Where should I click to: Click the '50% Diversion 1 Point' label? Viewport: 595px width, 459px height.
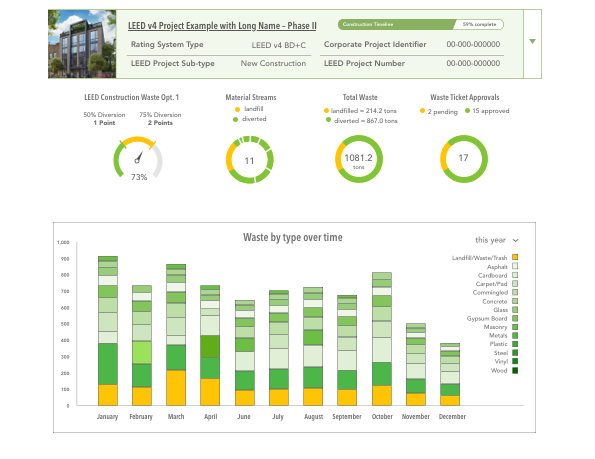[104, 118]
